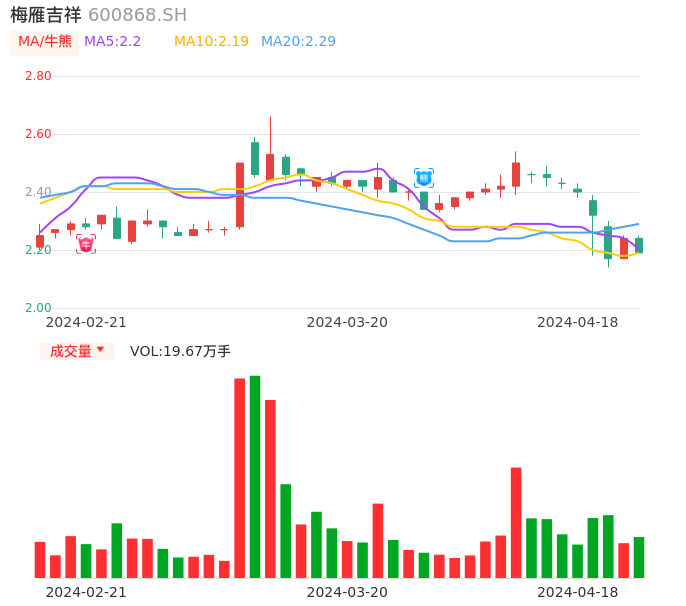Click the pink bull marker icon

[86, 244]
